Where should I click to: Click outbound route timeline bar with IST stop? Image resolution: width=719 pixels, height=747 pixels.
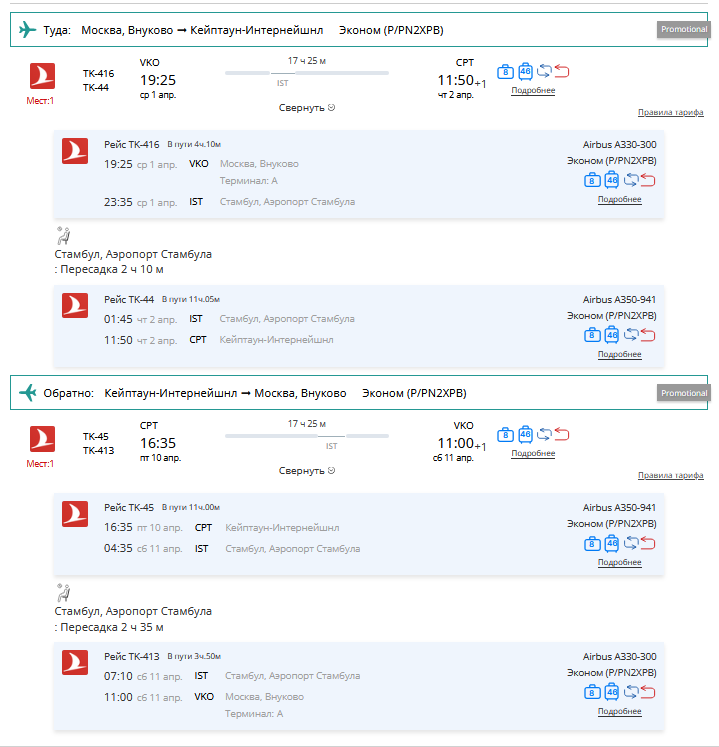pos(307,73)
